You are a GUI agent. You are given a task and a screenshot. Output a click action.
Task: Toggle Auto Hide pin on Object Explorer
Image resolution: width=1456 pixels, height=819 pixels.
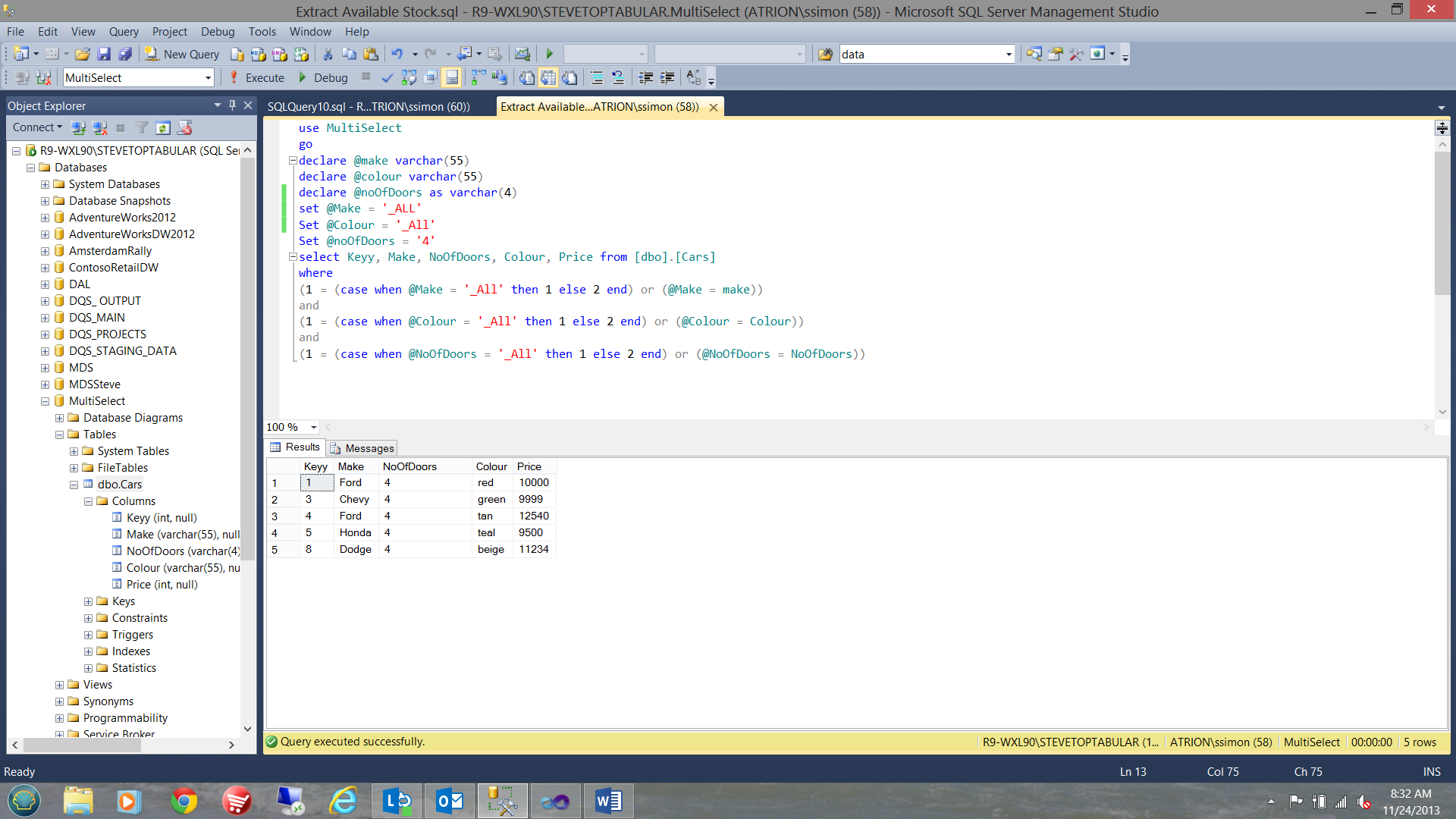233,105
